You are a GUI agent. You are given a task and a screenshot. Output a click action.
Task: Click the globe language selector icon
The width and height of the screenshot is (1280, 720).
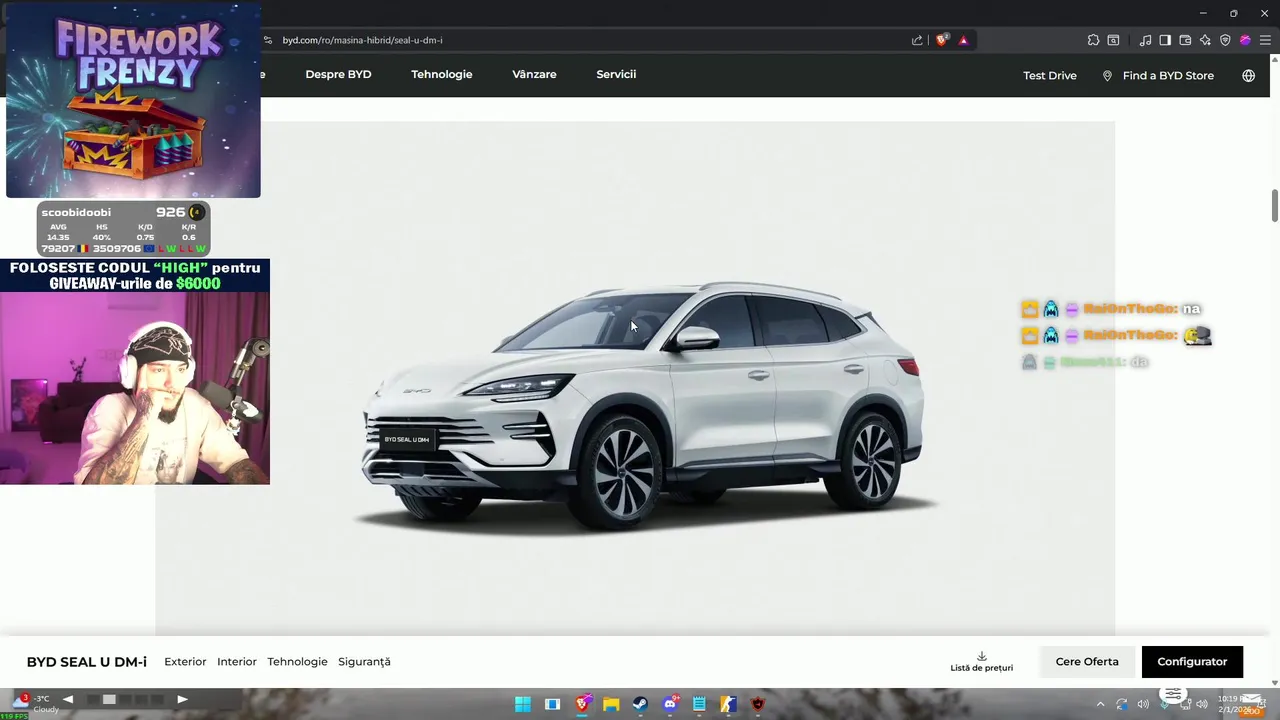pyautogui.click(x=1248, y=75)
